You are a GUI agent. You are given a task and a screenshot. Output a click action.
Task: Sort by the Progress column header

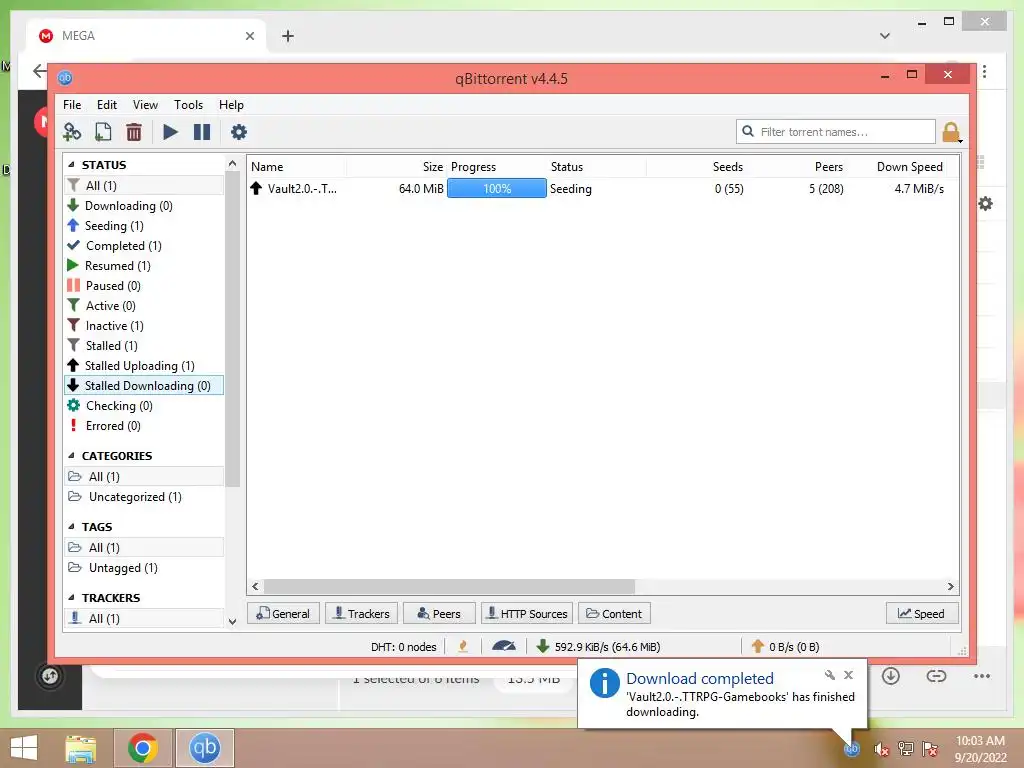pos(496,167)
